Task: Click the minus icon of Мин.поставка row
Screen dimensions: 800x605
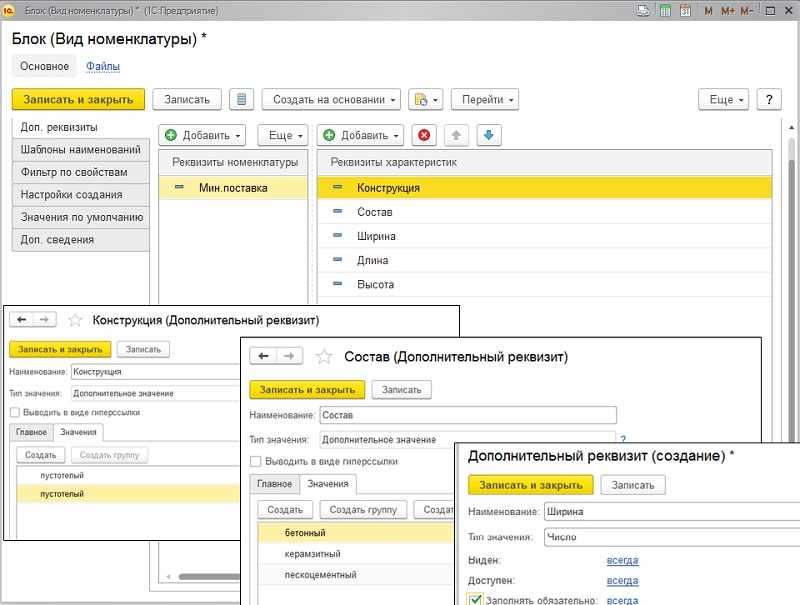Action: [179, 187]
